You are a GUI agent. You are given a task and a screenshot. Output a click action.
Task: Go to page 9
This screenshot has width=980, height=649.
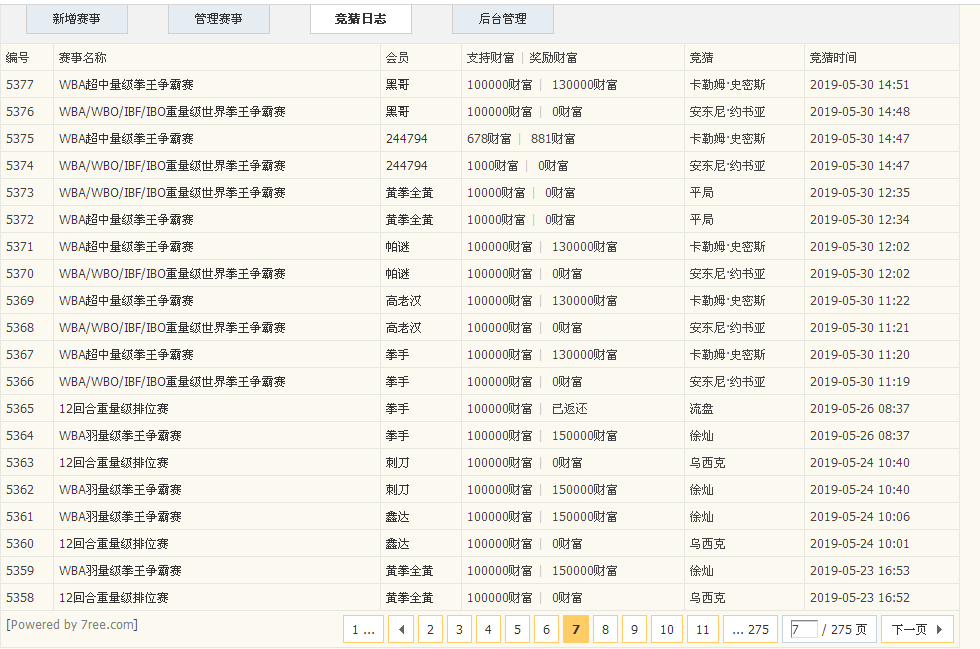coord(634,629)
